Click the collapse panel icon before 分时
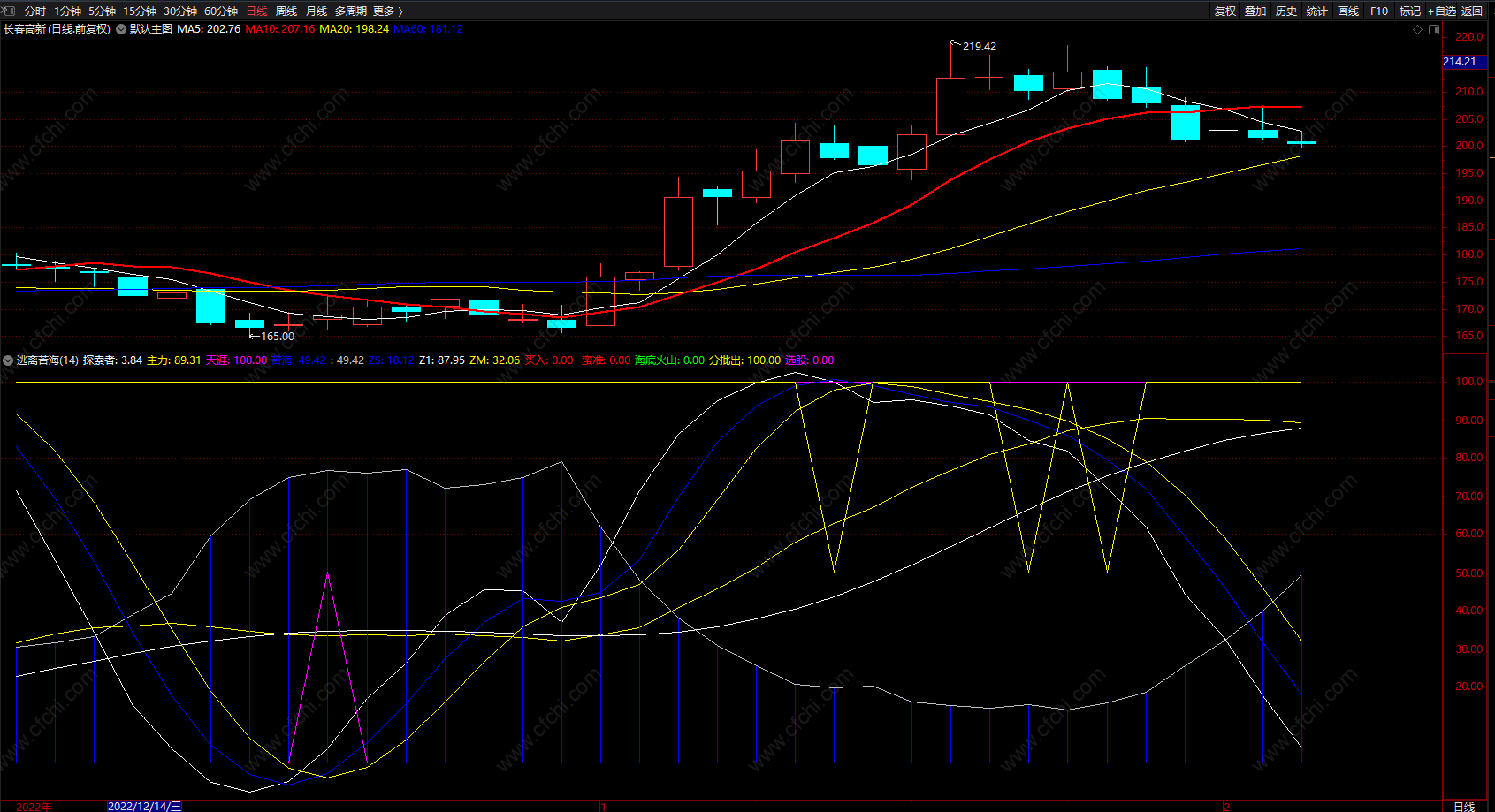 pyautogui.click(x=9, y=11)
